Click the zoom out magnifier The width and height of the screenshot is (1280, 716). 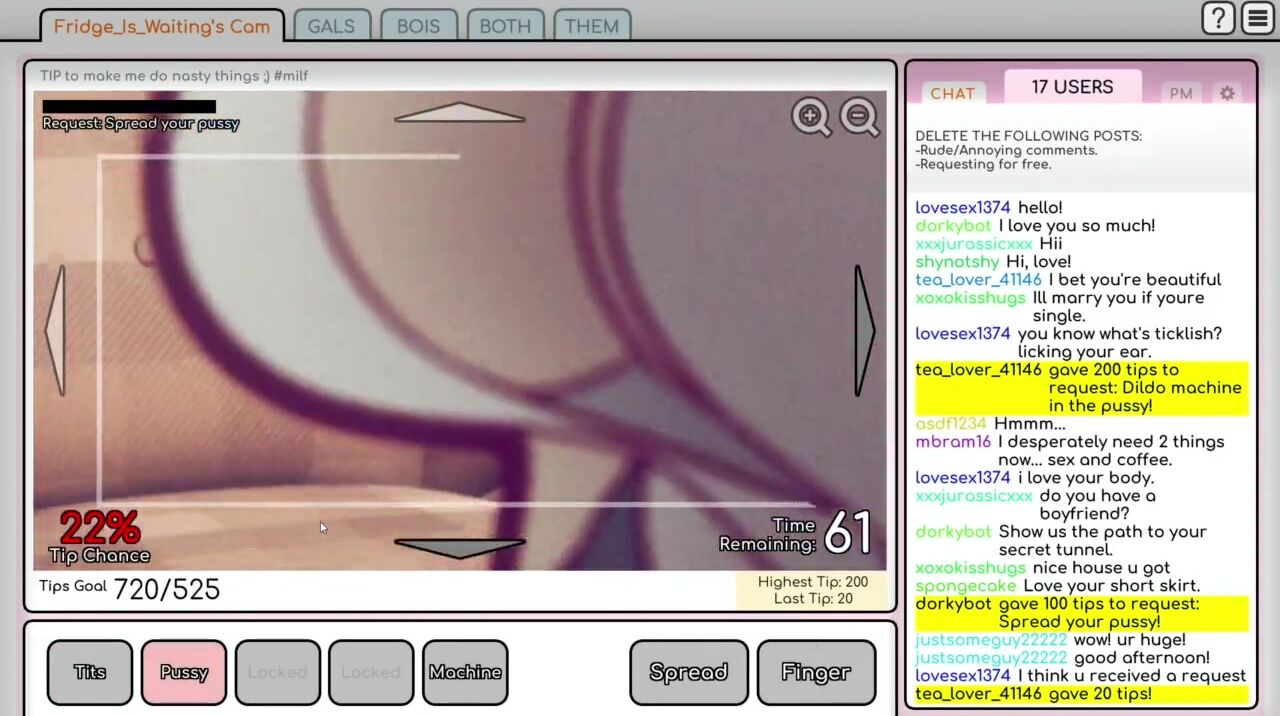pos(859,117)
